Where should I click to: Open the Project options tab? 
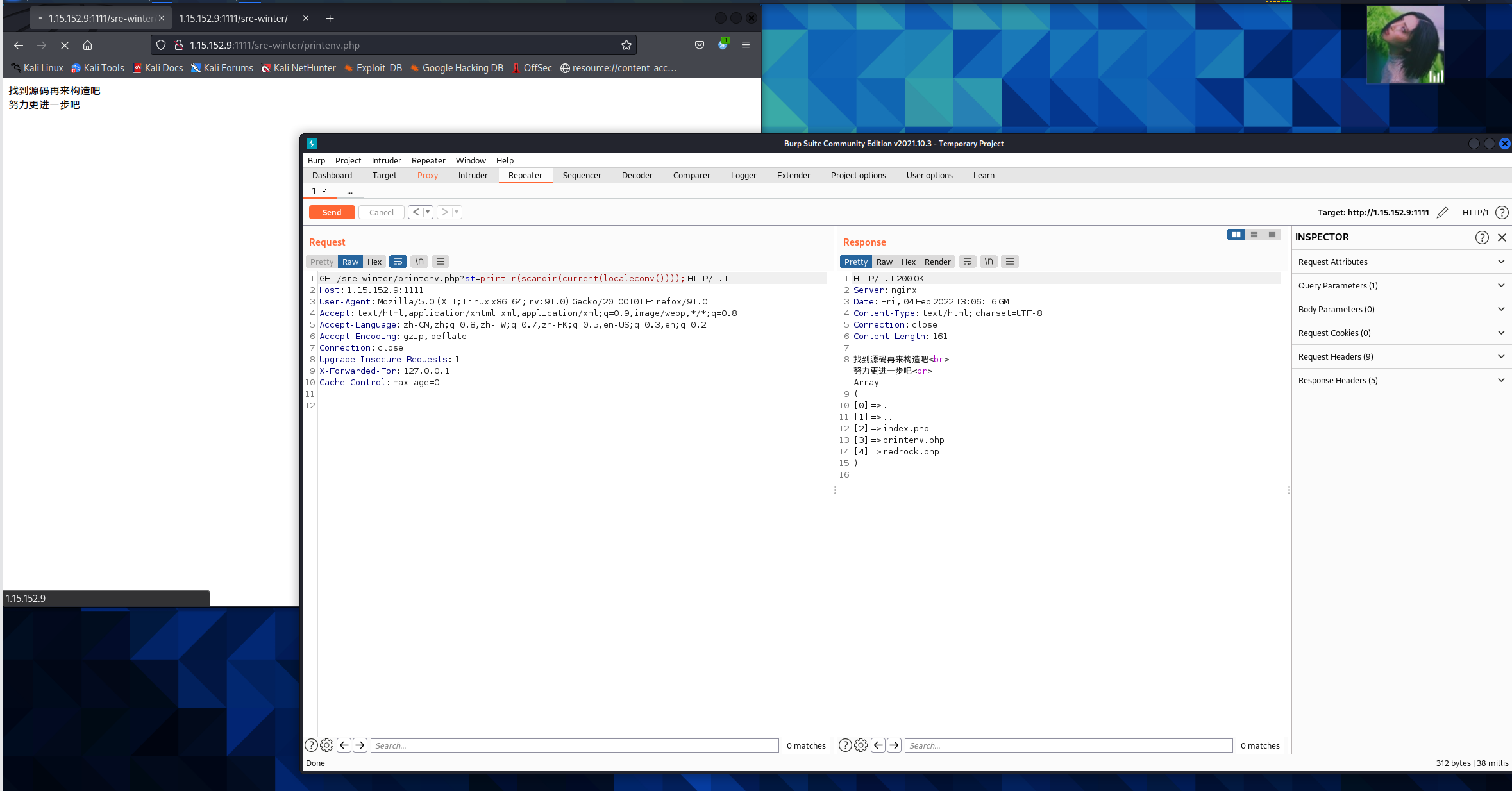tap(859, 175)
